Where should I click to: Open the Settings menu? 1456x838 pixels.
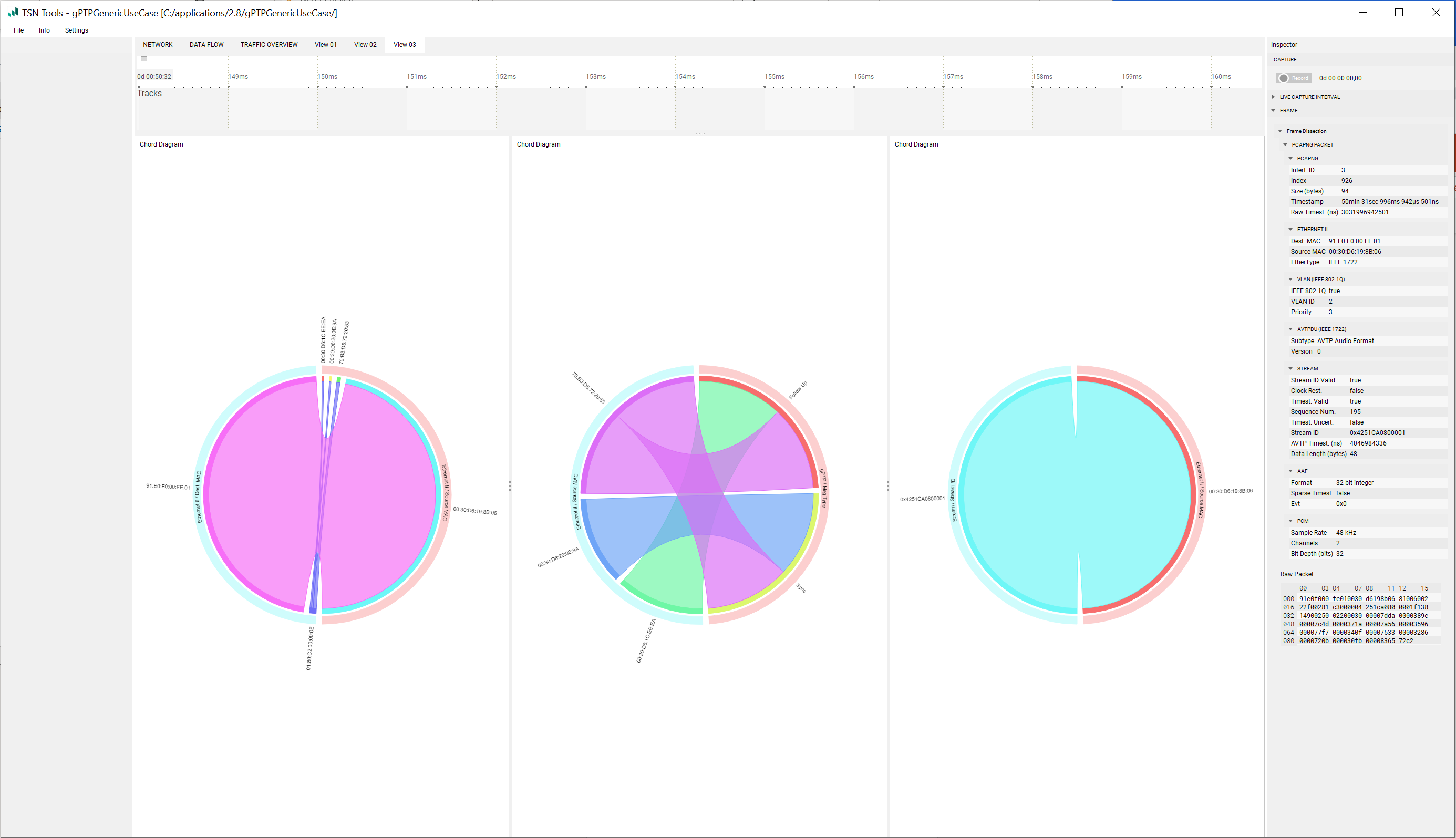(x=76, y=30)
